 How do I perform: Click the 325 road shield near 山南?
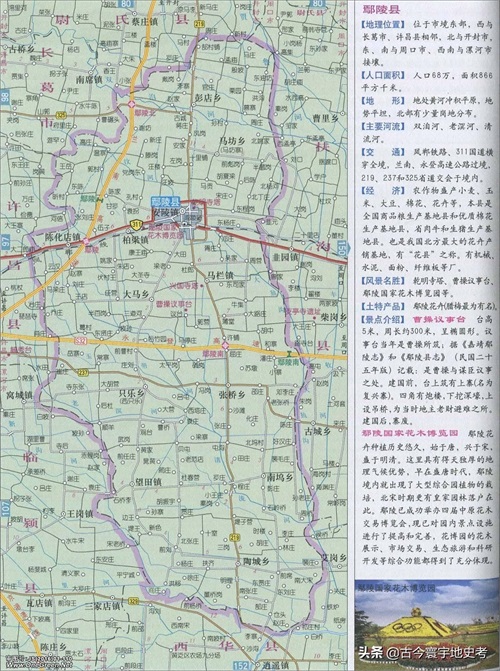(61, 115)
